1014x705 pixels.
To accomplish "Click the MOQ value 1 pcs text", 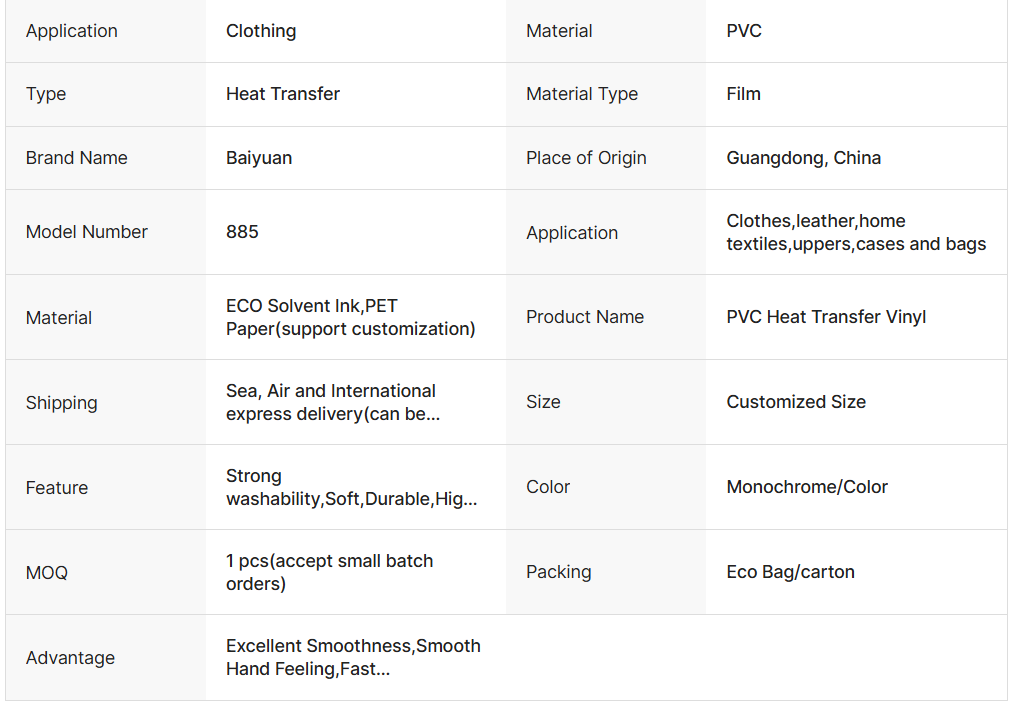I will (329, 572).
